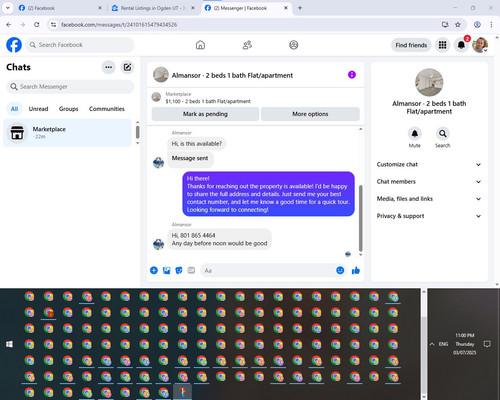The width and height of the screenshot is (500, 400).
Task: Expand Customize chat section
Action: [x=429, y=164]
